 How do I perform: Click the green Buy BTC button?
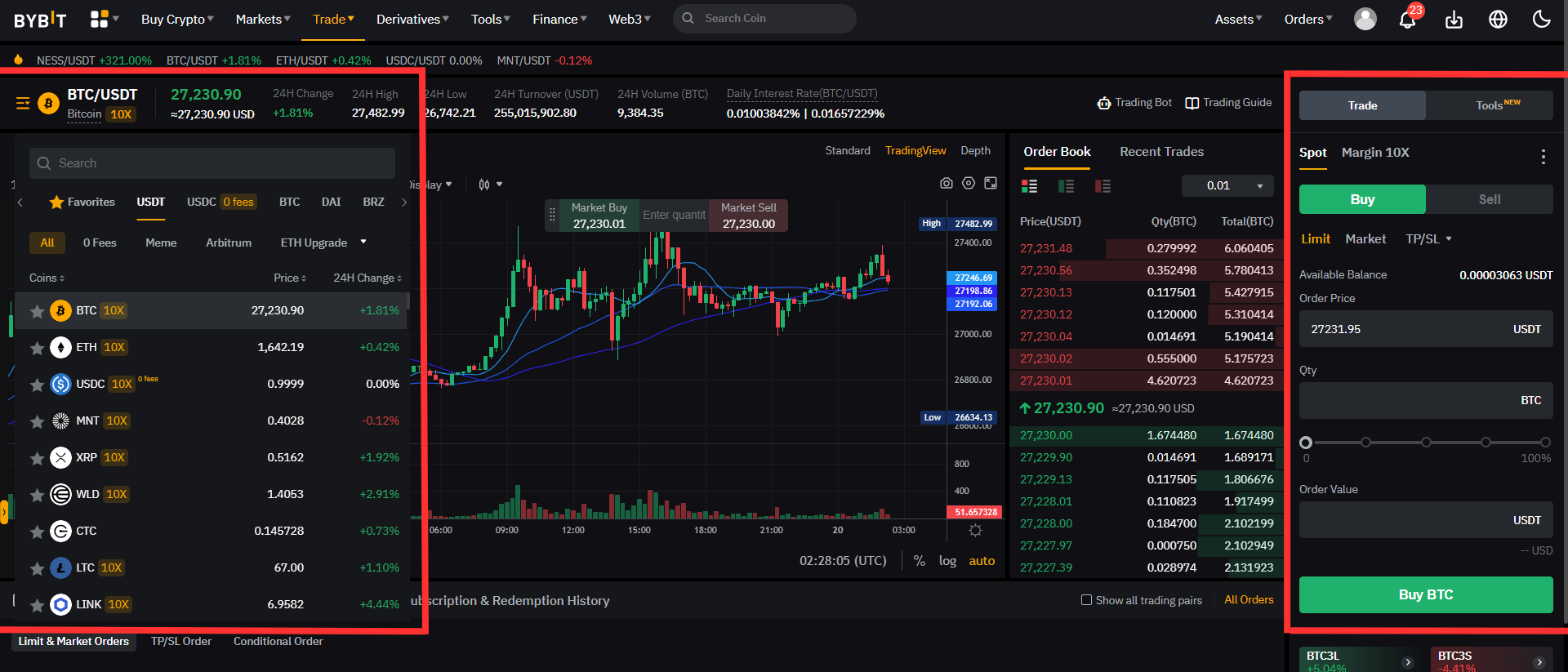pos(1426,595)
